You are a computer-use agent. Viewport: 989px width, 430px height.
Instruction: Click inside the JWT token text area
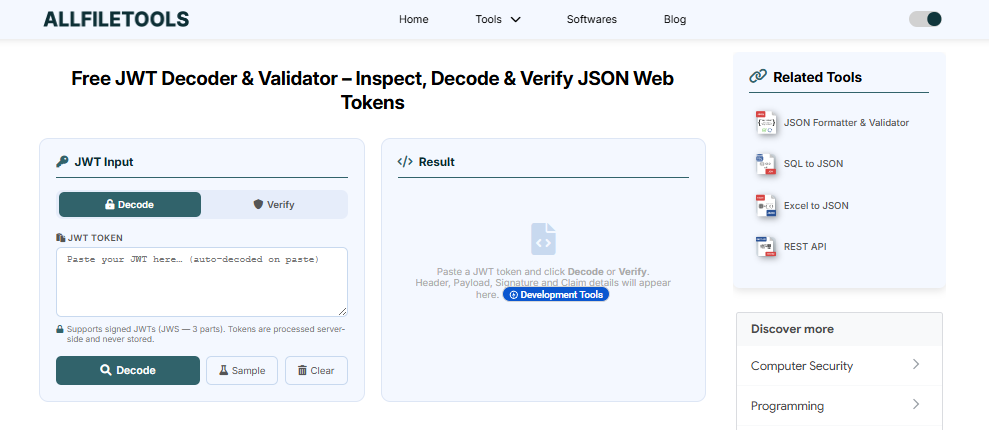[x=201, y=282]
